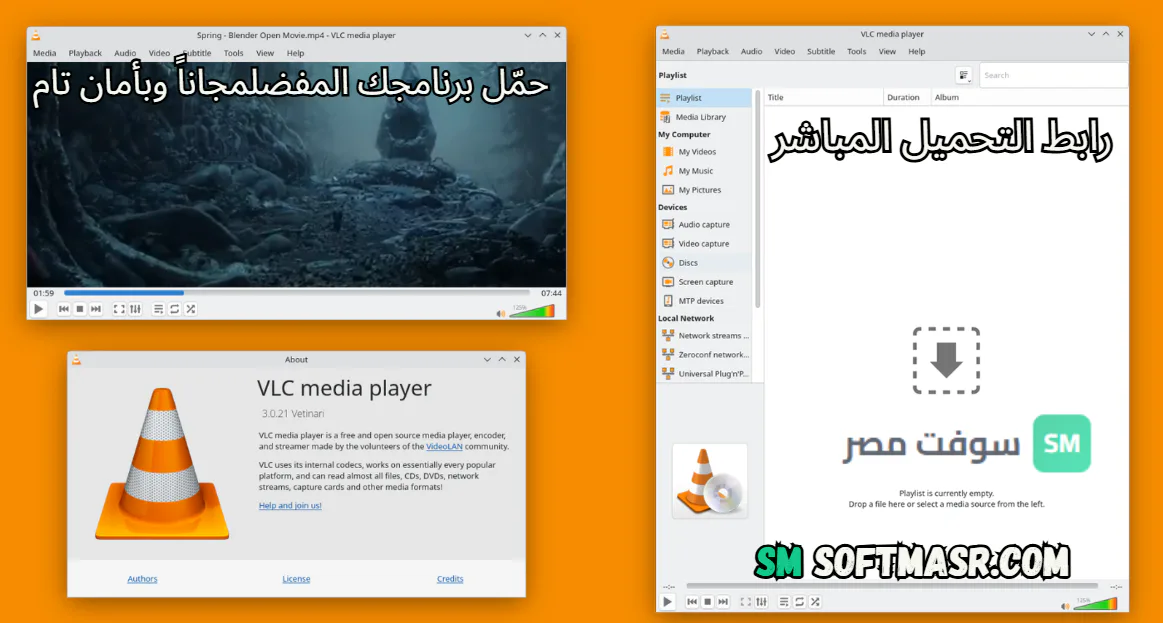Select Zeroconf network entry in sidebar

point(704,355)
